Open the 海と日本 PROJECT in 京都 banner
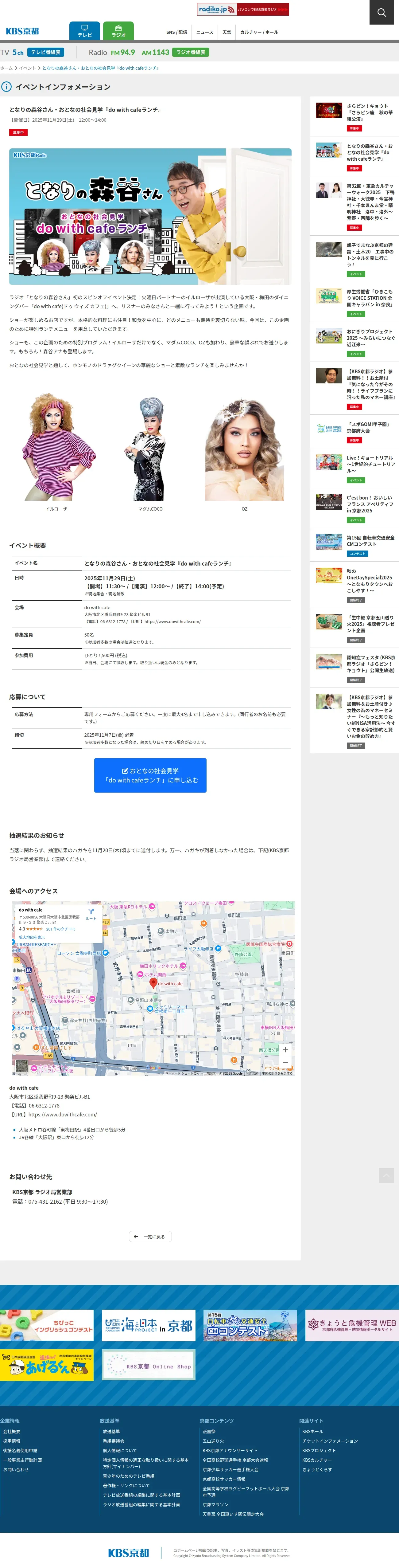 coord(149,1325)
